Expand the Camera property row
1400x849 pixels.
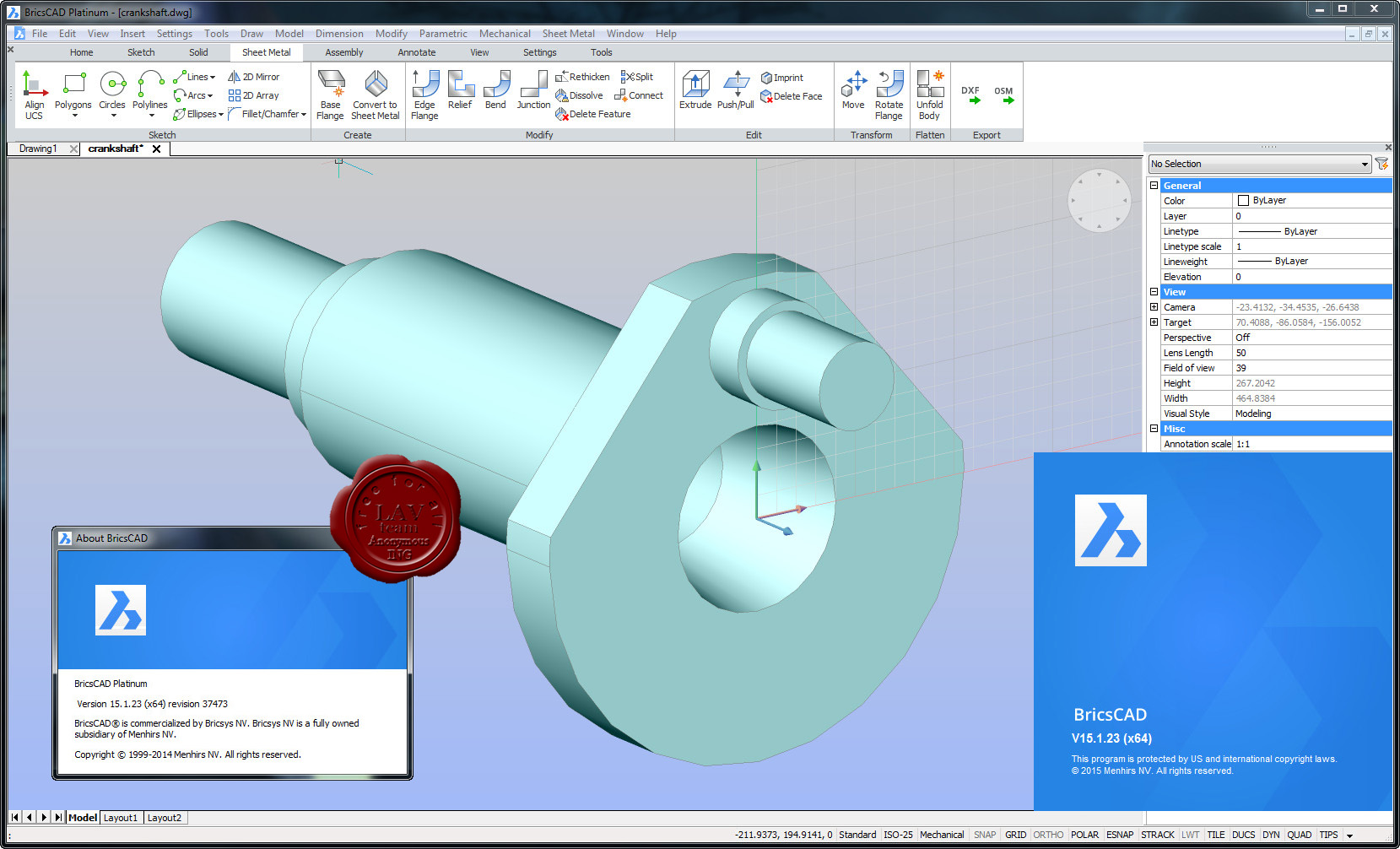click(1154, 306)
